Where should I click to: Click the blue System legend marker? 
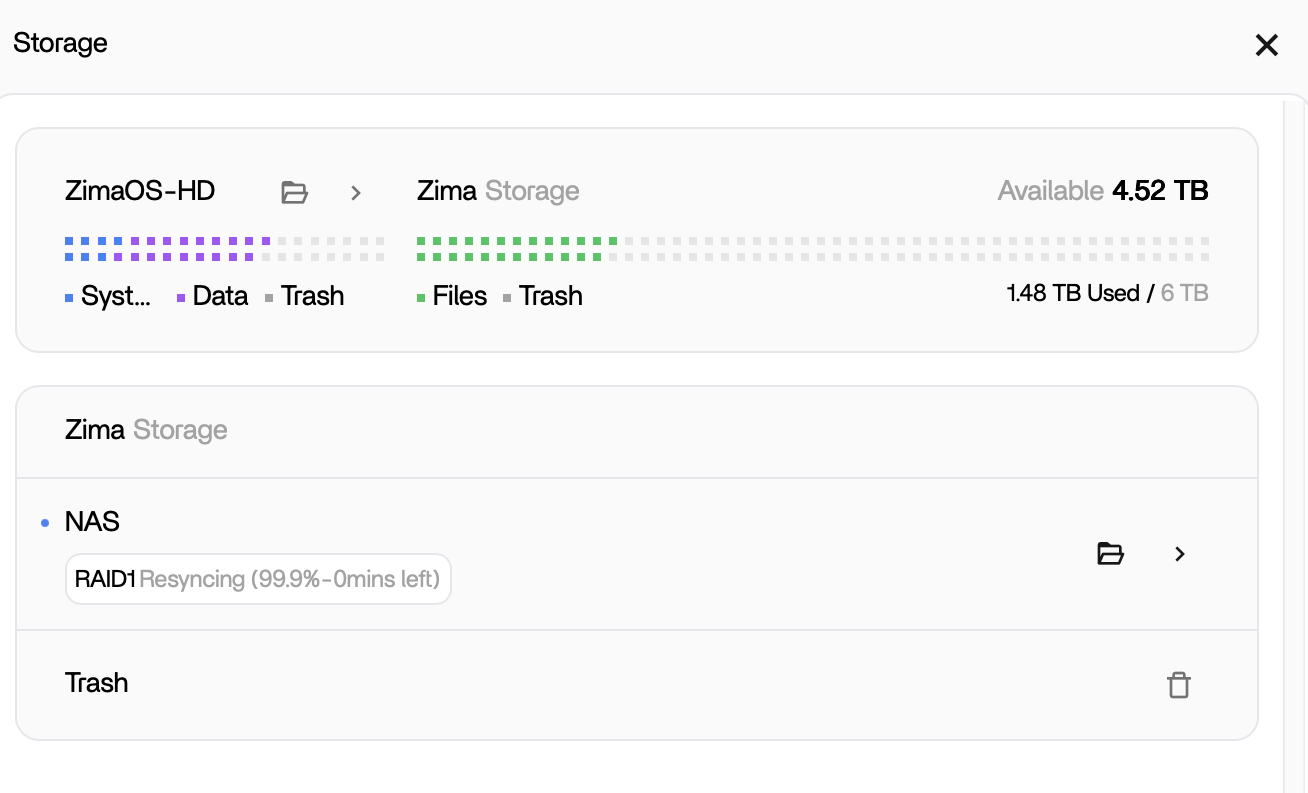(x=69, y=297)
